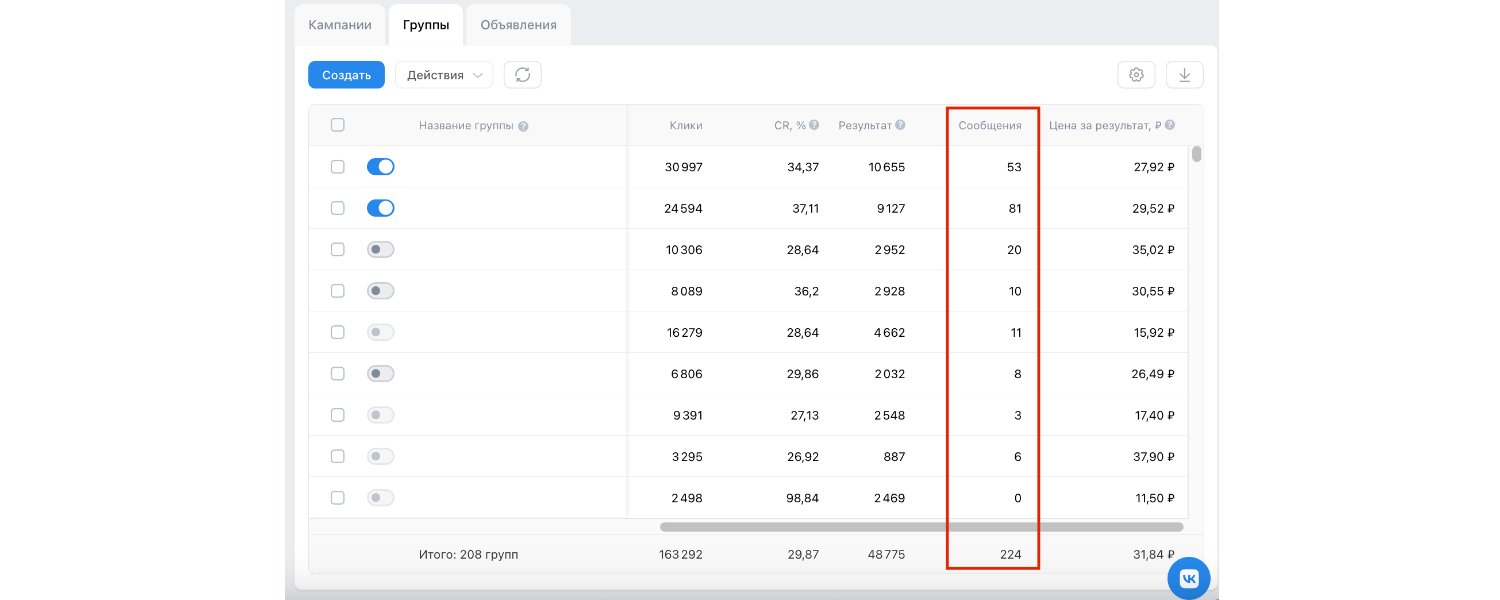Click help icon next to Название группы

click(x=524, y=126)
